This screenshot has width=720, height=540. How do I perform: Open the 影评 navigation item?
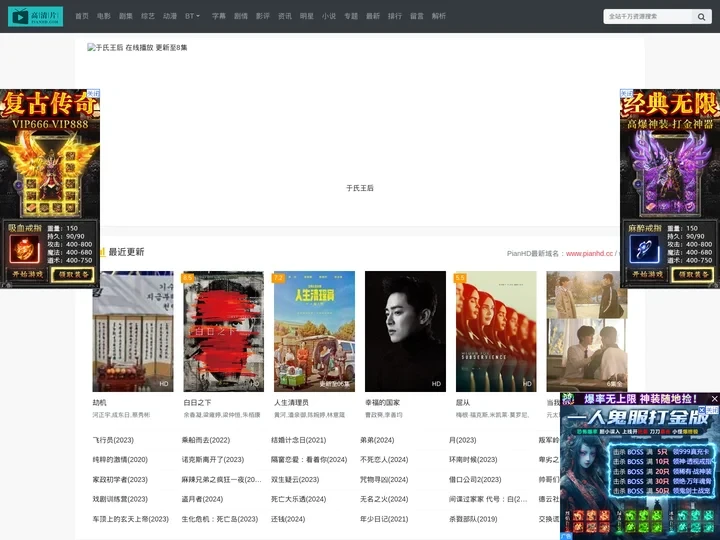[263, 16]
